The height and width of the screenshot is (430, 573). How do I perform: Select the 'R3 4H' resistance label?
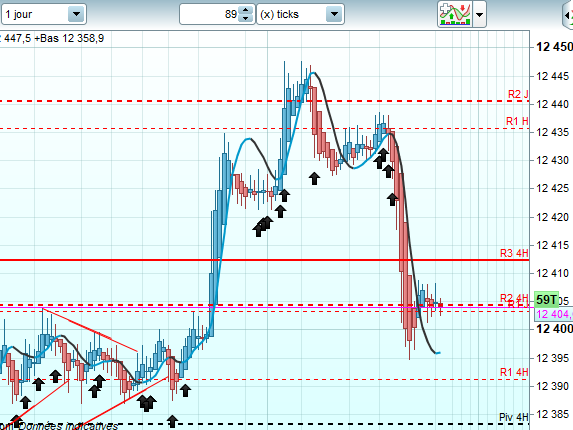[x=514, y=253]
